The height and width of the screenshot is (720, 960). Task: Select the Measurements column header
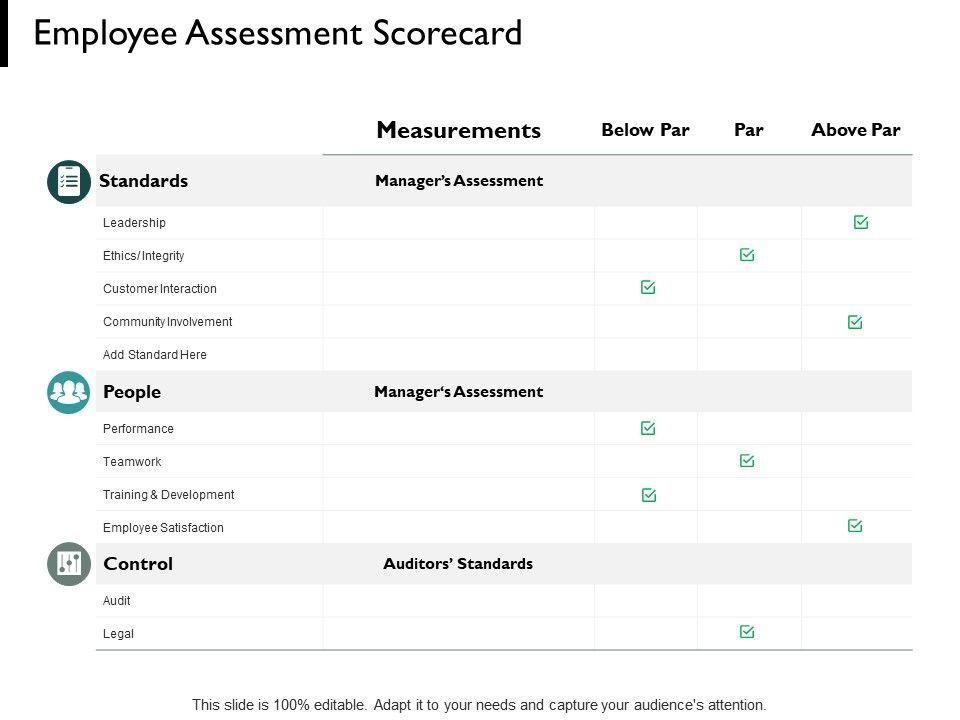[458, 130]
